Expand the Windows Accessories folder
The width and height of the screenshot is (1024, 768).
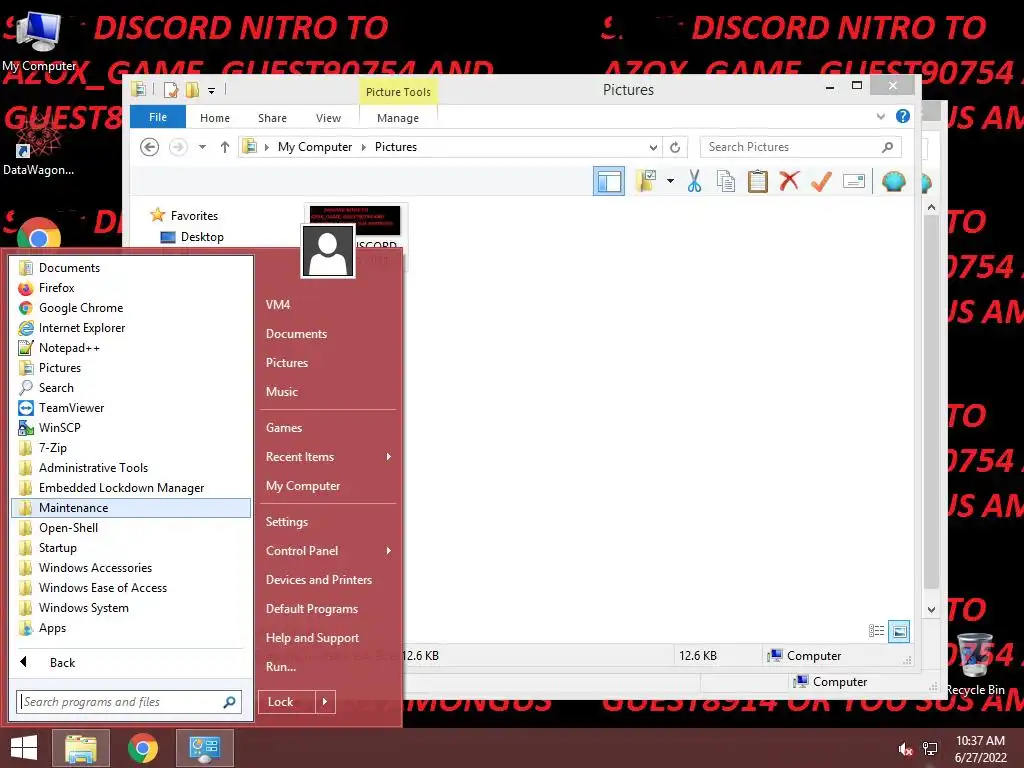pyautogui.click(x=131, y=568)
